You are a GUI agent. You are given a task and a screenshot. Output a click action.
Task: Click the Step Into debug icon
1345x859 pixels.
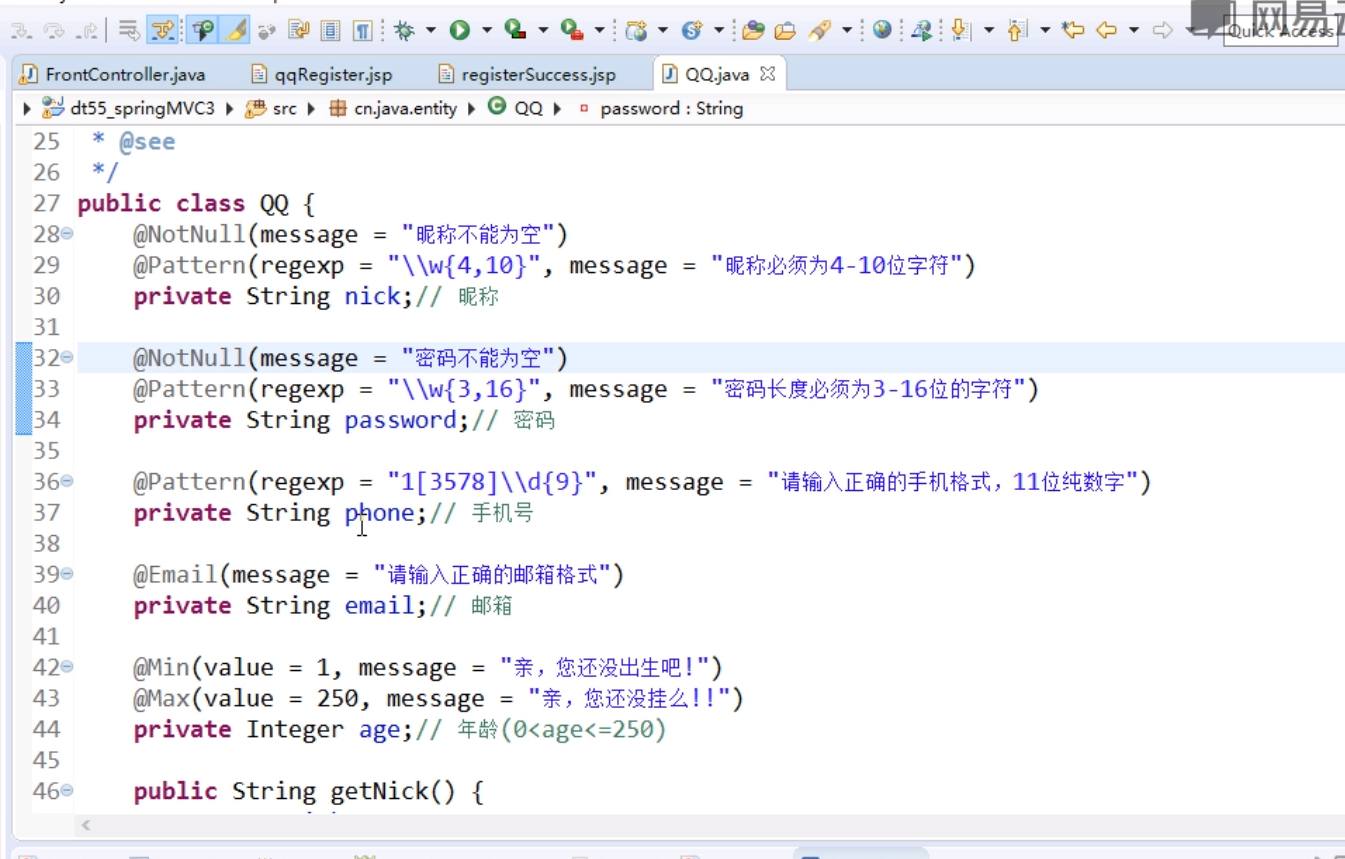pos(21,31)
